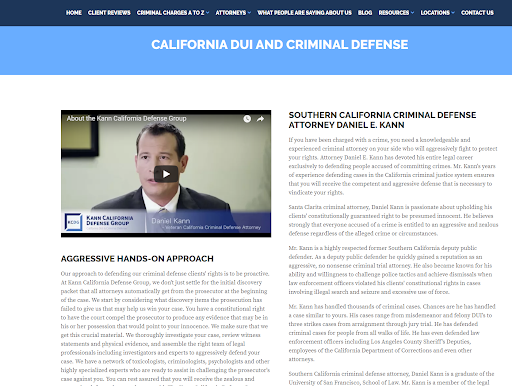Click paragraph starting 'If you have been charged'

(x=393, y=166)
